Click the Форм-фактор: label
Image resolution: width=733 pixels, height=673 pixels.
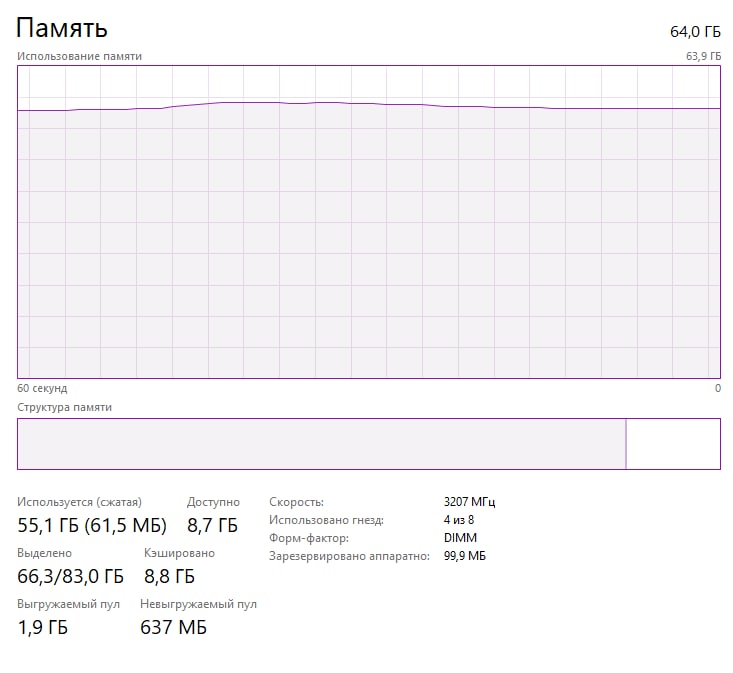pyautogui.click(x=309, y=538)
